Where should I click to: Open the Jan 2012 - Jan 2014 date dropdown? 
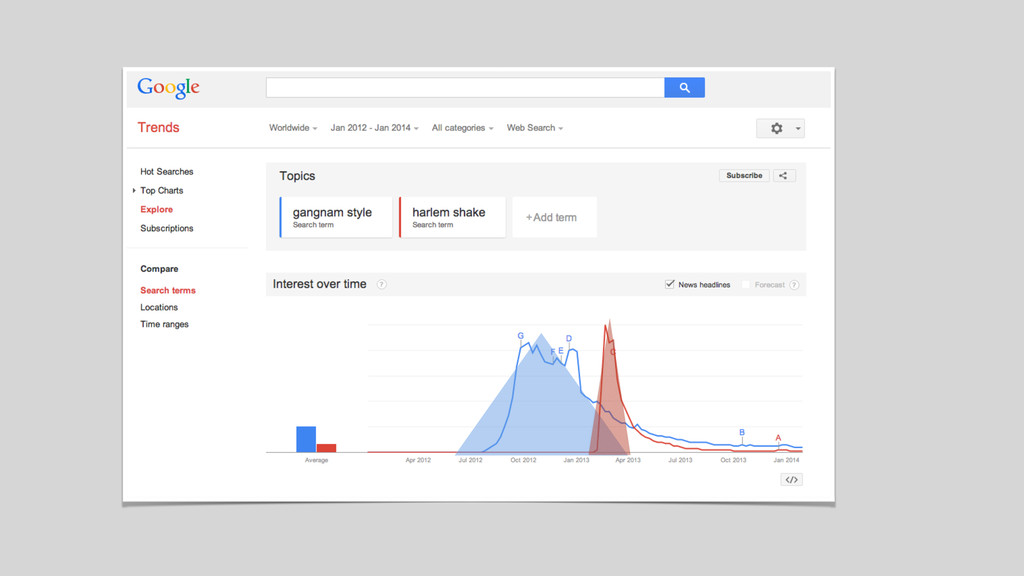[x=374, y=128]
